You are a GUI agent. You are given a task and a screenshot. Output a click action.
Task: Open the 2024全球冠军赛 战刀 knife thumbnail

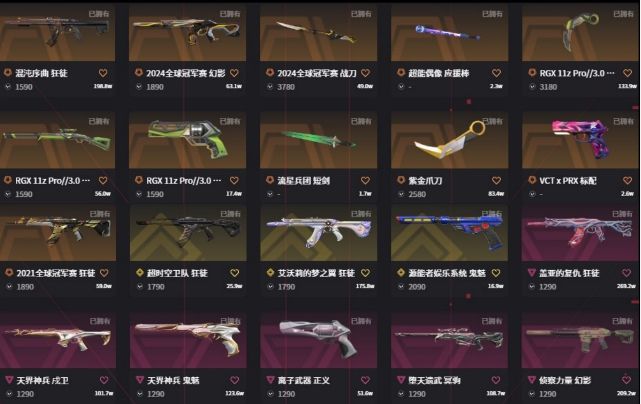click(x=318, y=33)
